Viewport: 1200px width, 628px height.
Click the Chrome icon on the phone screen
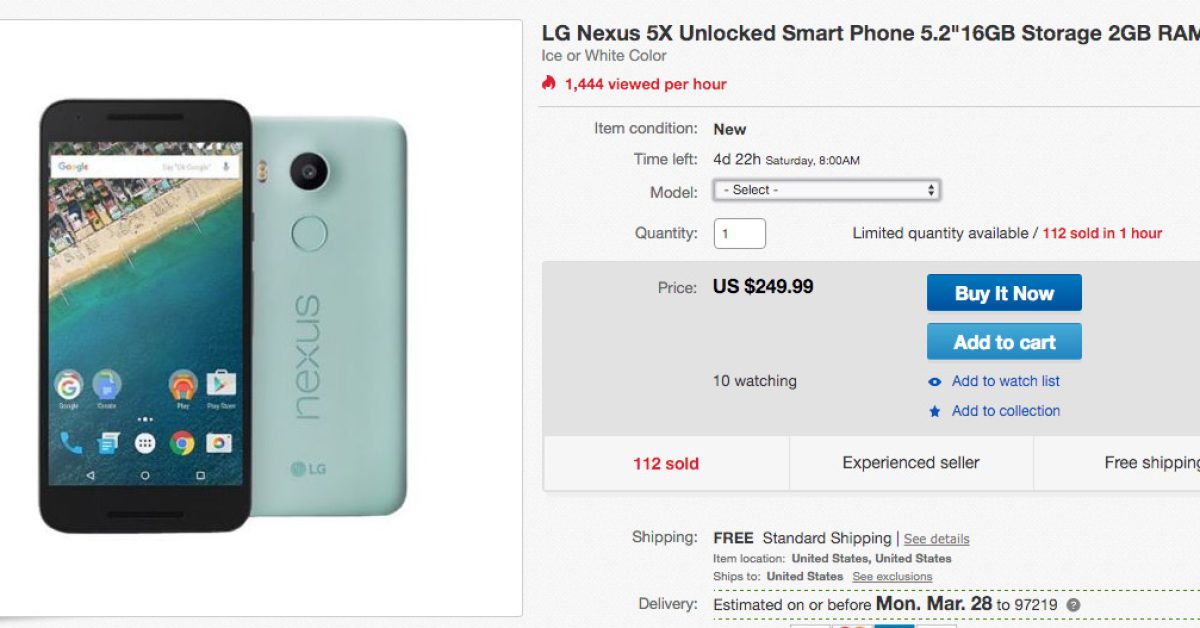(182, 443)
